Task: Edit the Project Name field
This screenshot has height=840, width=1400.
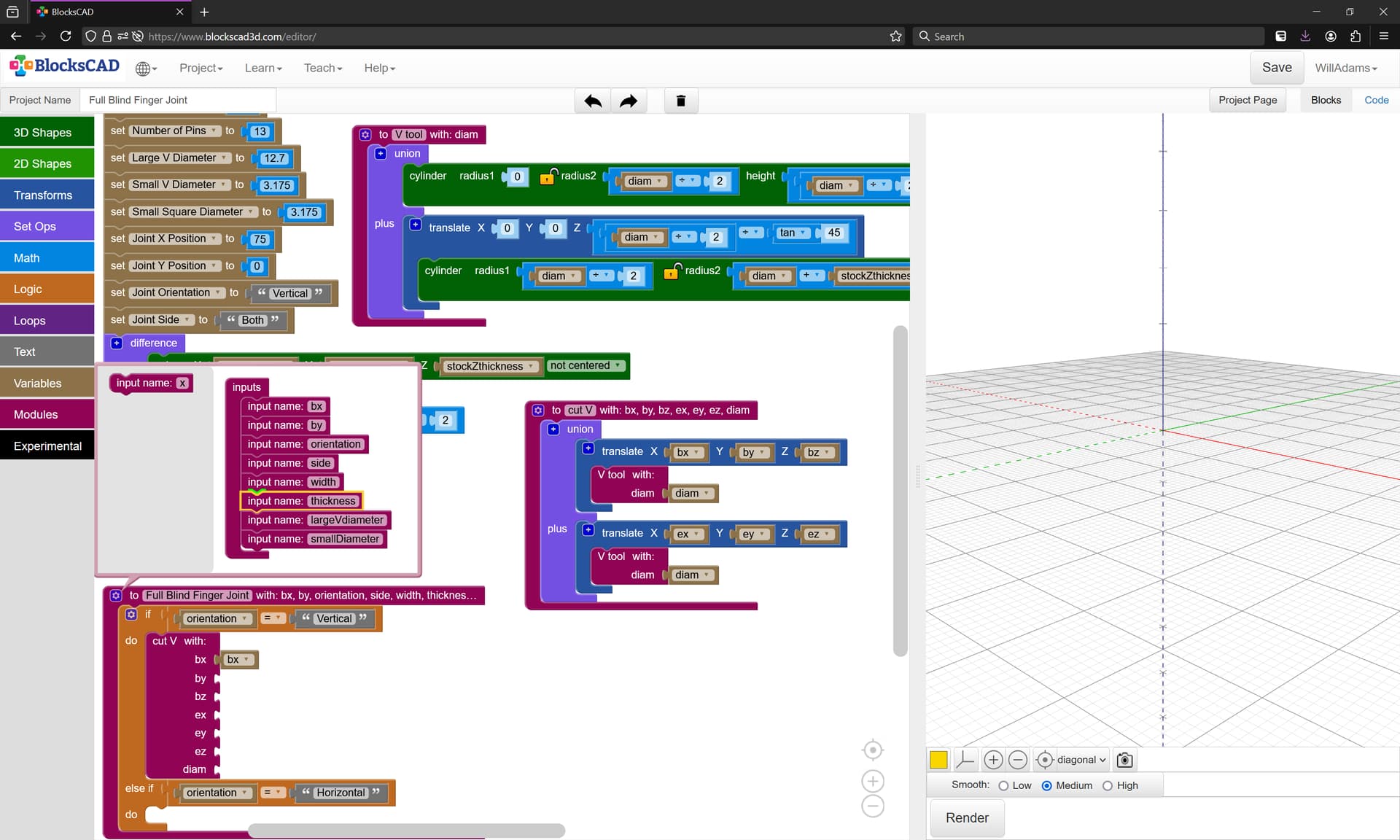Action: (x=179, y=100)
